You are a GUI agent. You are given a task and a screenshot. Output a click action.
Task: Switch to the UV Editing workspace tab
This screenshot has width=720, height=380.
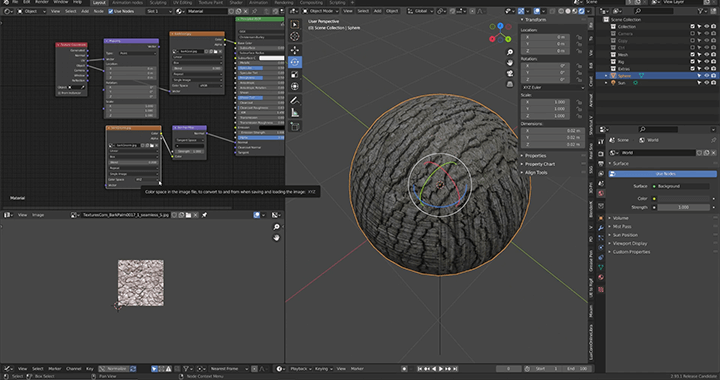coord(182,2)
